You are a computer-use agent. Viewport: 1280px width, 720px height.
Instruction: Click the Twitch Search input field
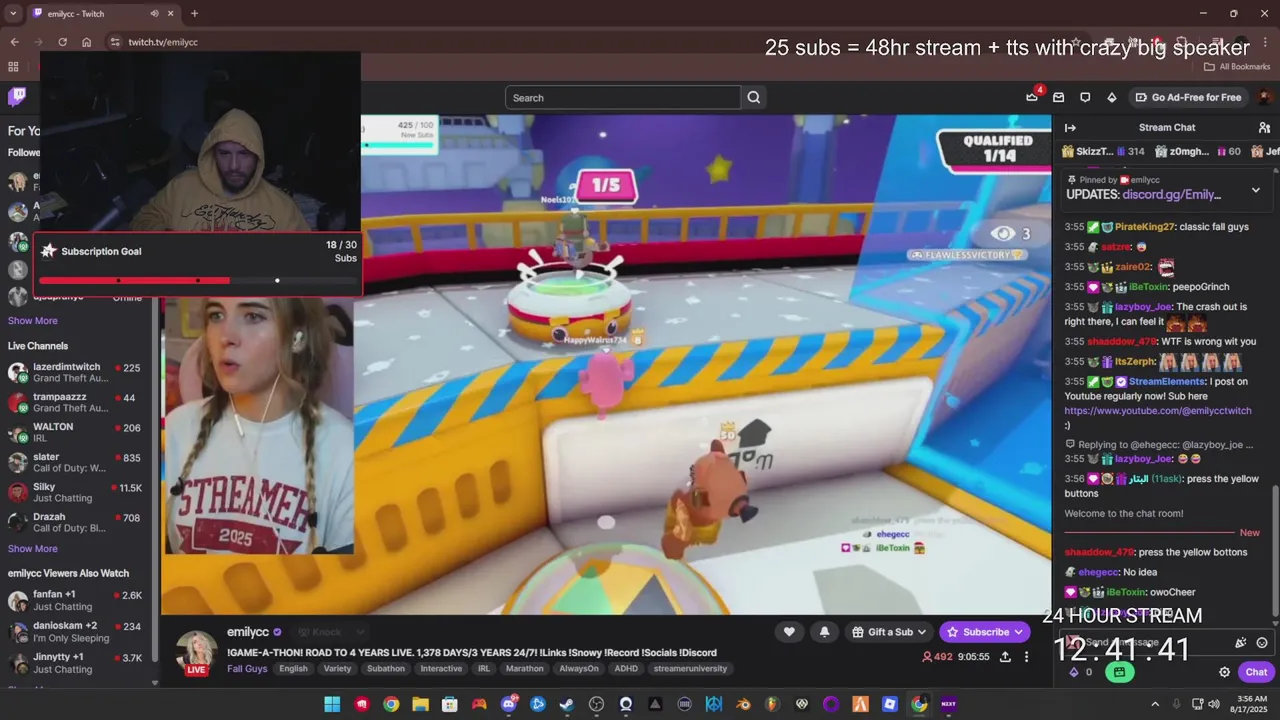[x=624, y=97]
